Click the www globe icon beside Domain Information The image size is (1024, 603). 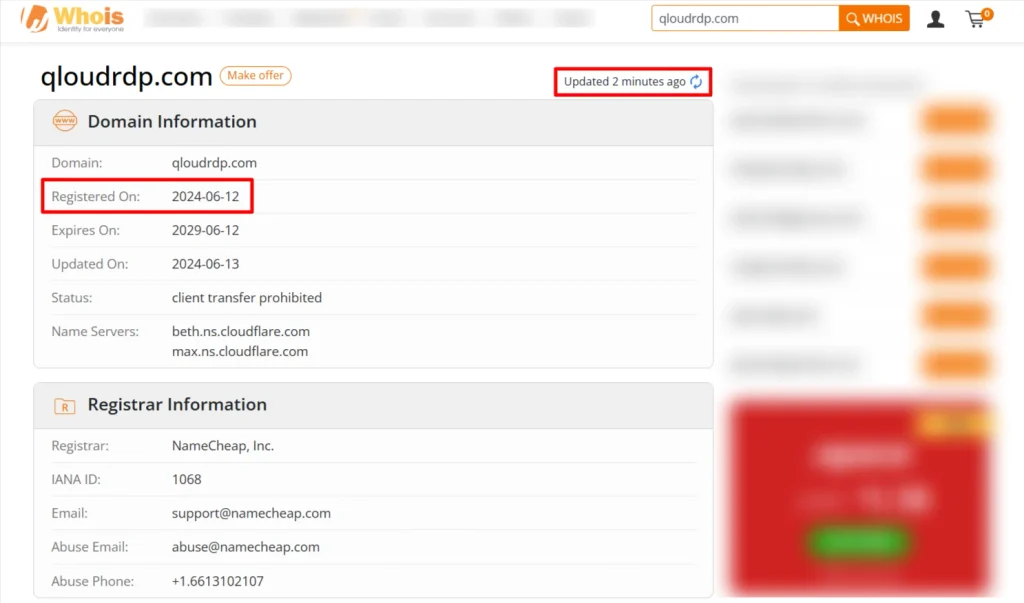65,121
